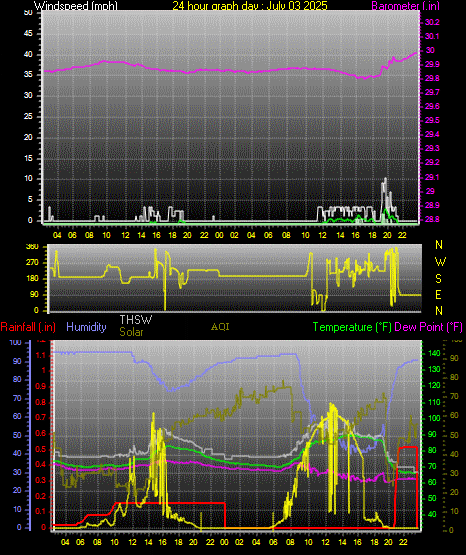This screenshot has height=555, width=466.
Task: Click the W compass direction letter
Action: [440, 262]
